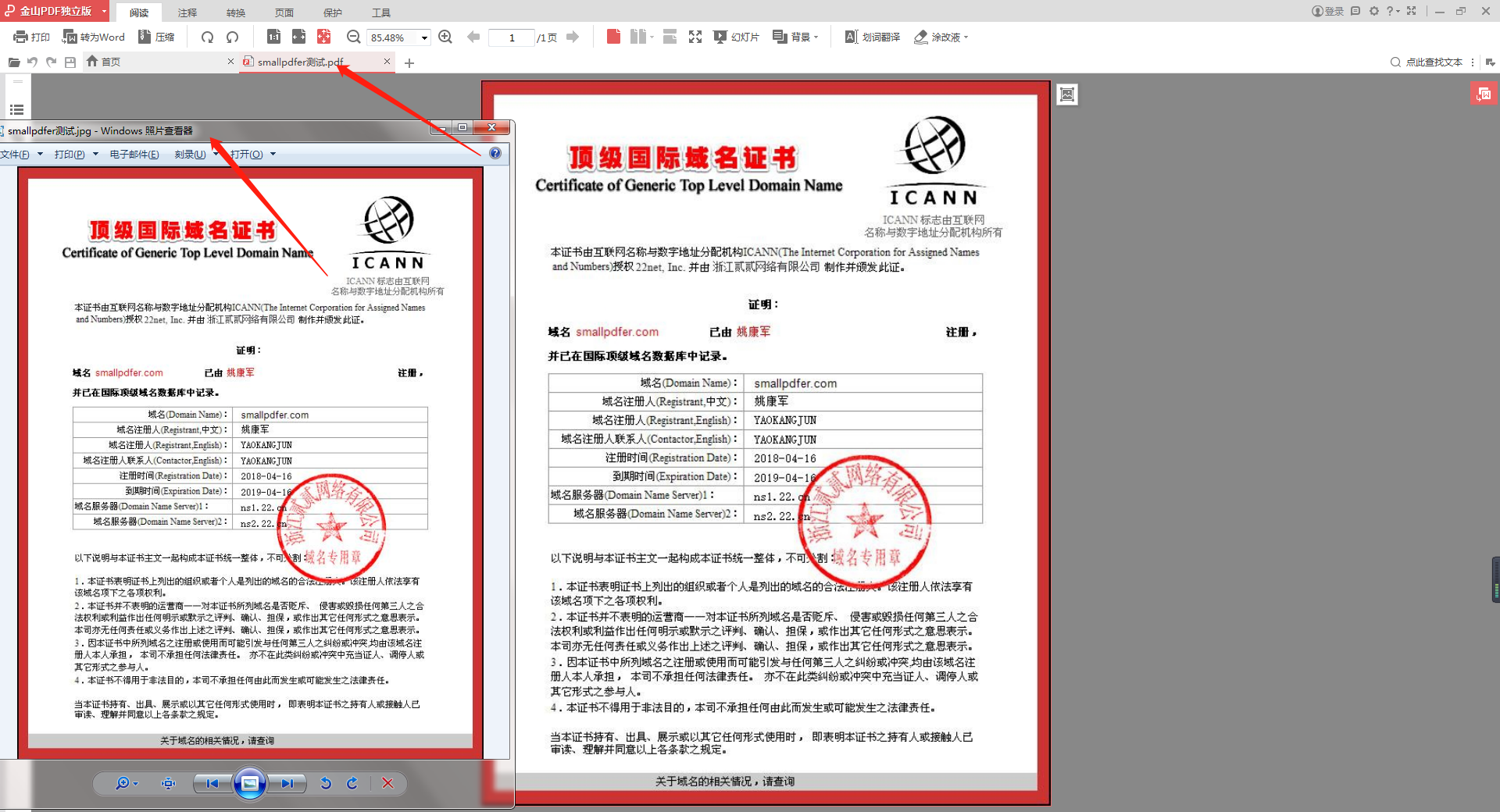Click the undo icon in quick toolbar
Viewport: 1500px width, 812px height.
[x=32, y=62]
